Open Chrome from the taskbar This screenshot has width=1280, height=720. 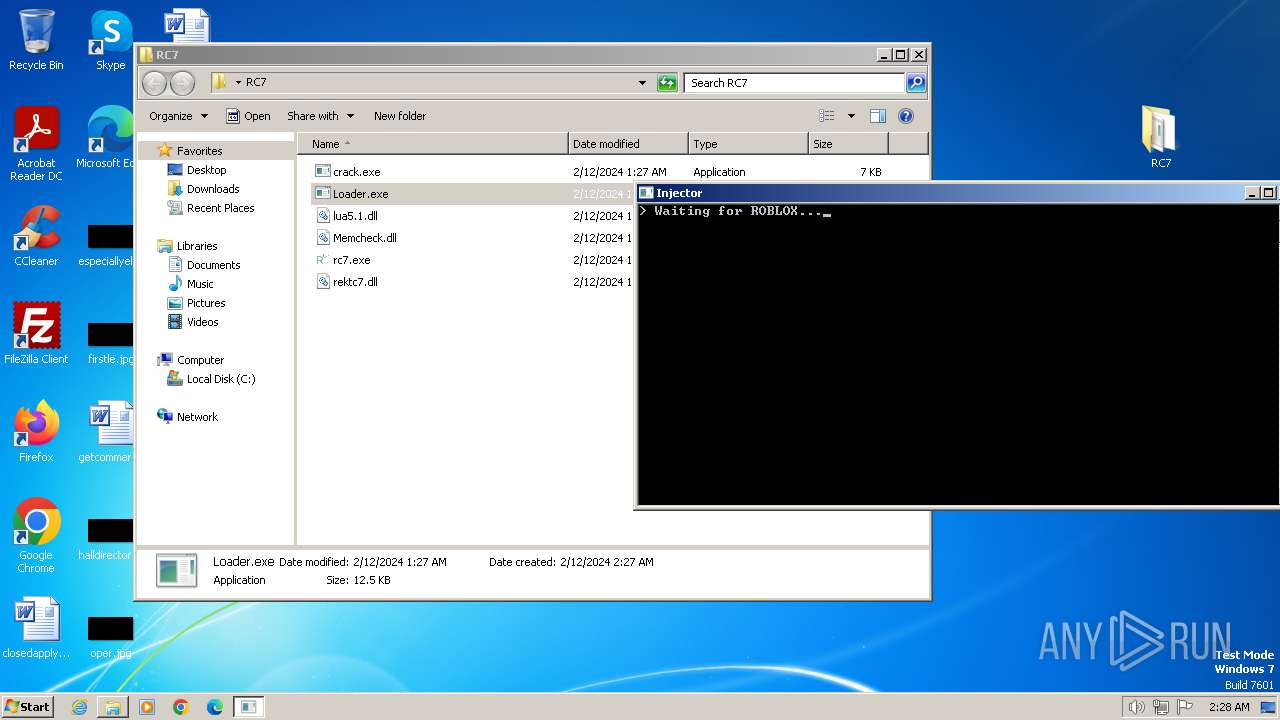click(x=181, y=707)
